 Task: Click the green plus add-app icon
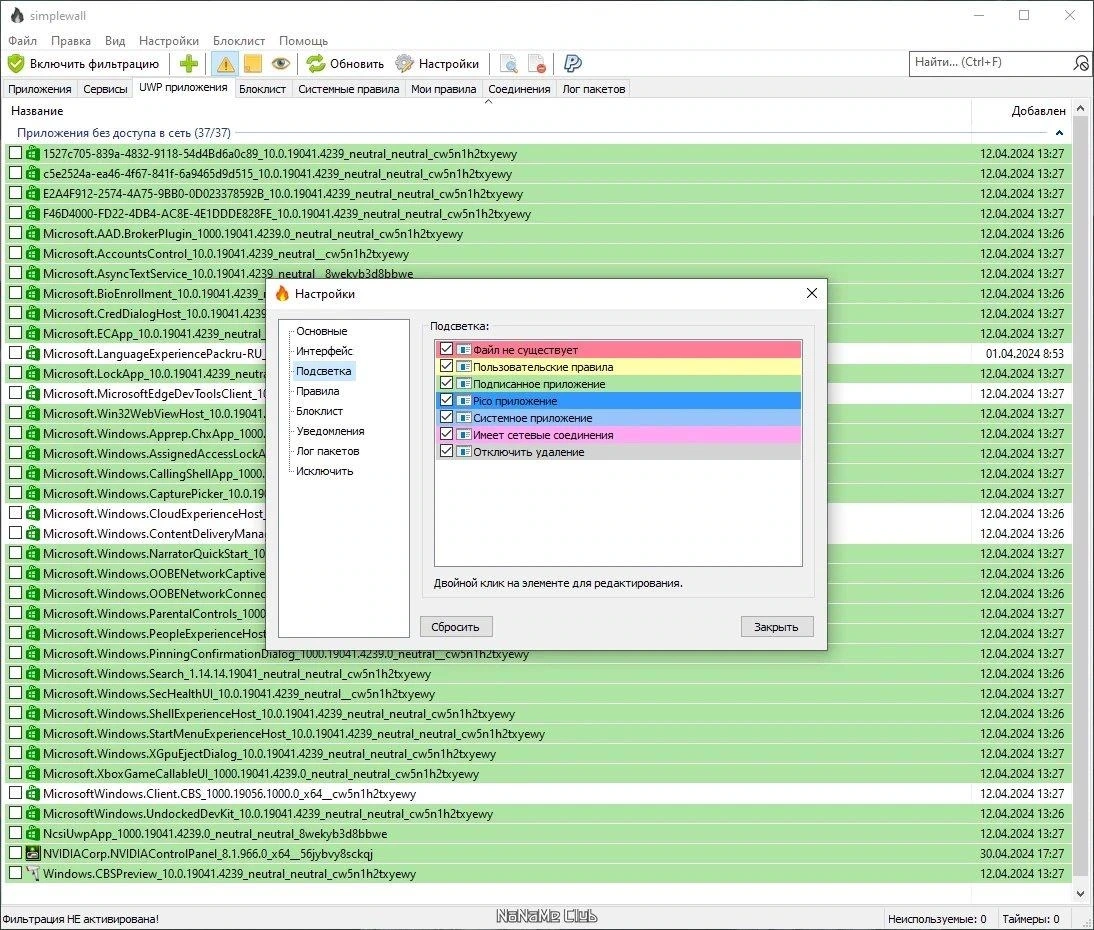pyautogui.click(x=188, y=63)
